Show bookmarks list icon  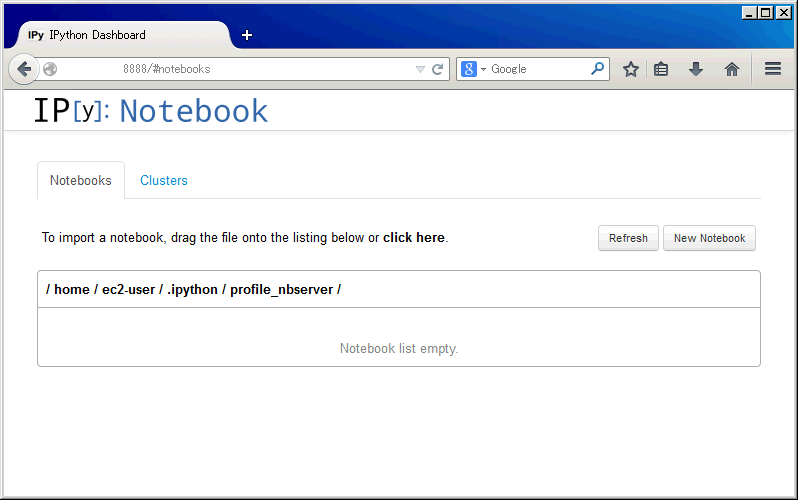661,69
